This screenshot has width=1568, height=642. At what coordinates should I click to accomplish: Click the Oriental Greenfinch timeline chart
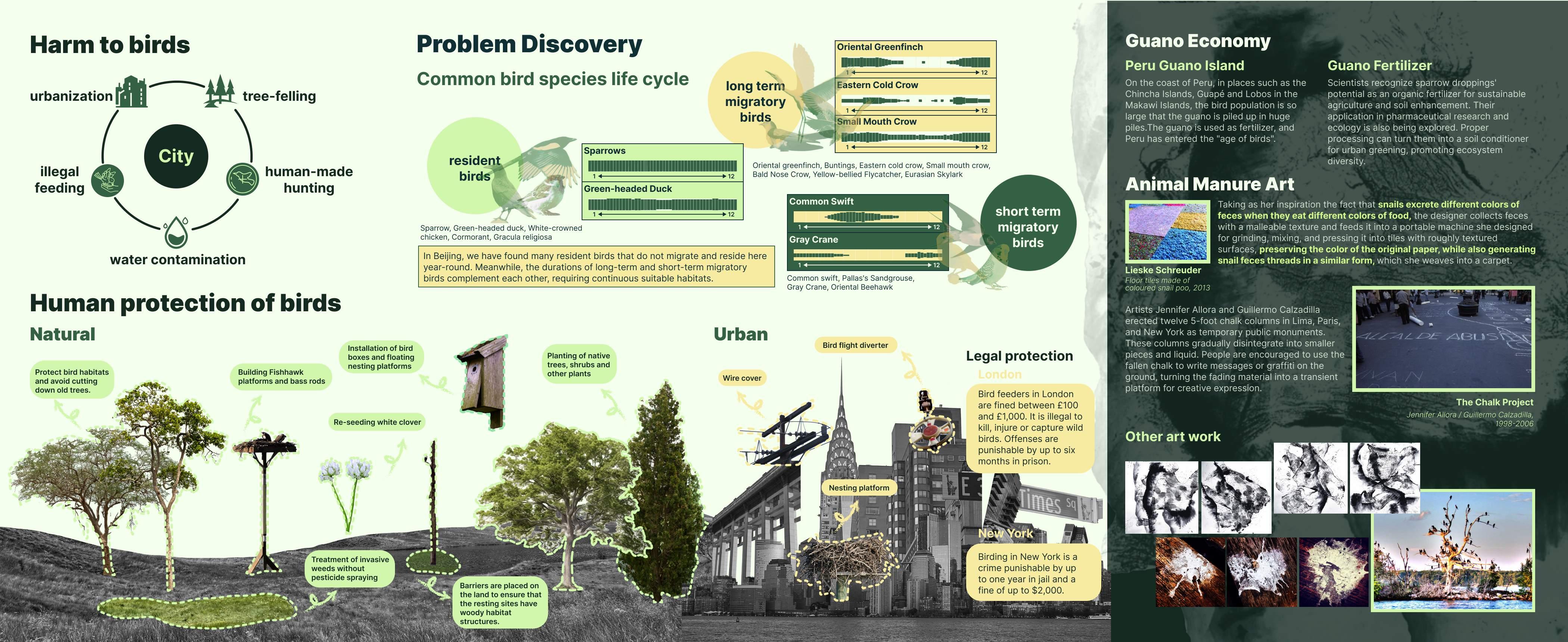pyautogui.click(x=915, y=62)
